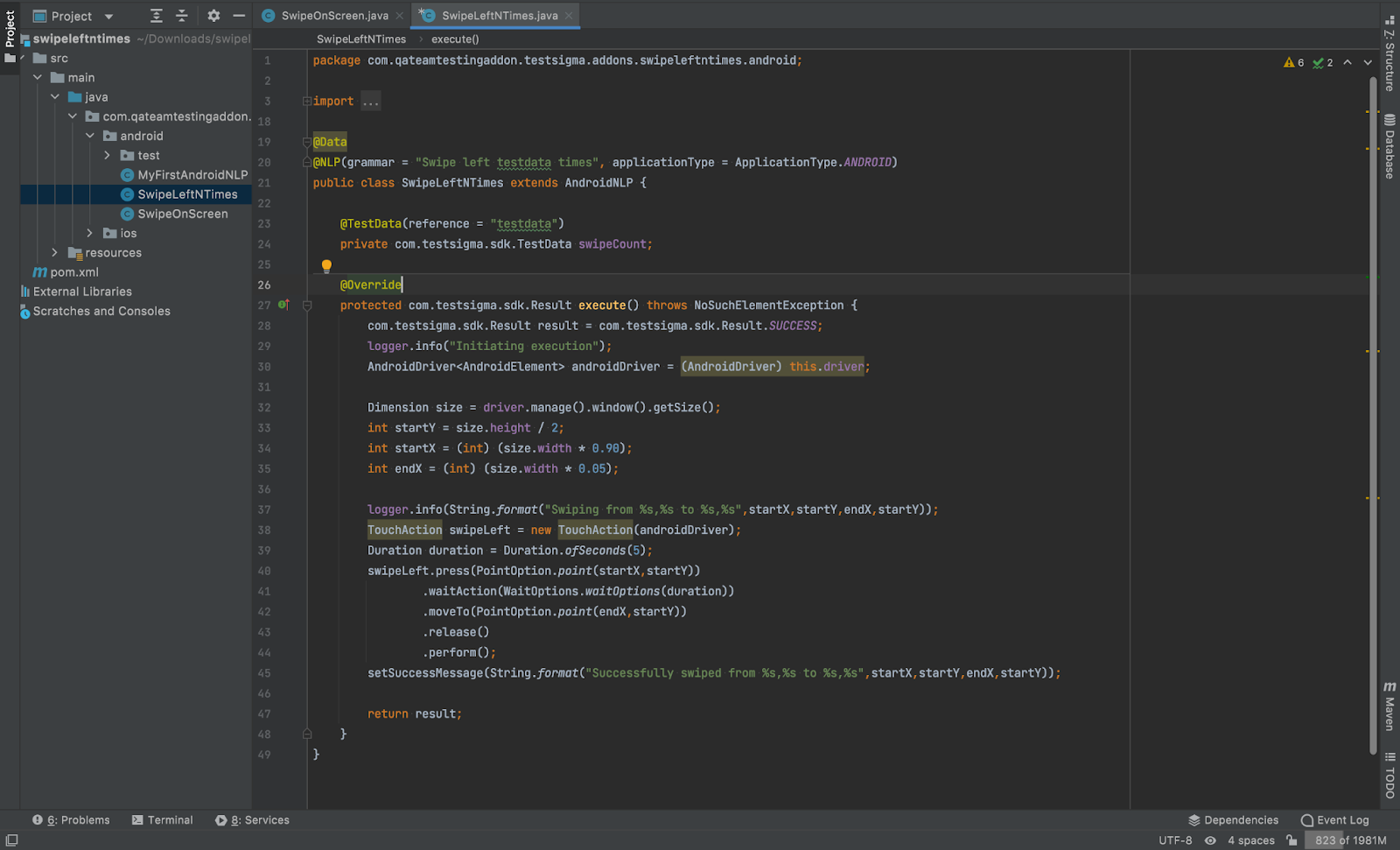The width and height of the screenshot is (1400, 850).
Task: Open Project panel settings gear
Action: [213, 16]
